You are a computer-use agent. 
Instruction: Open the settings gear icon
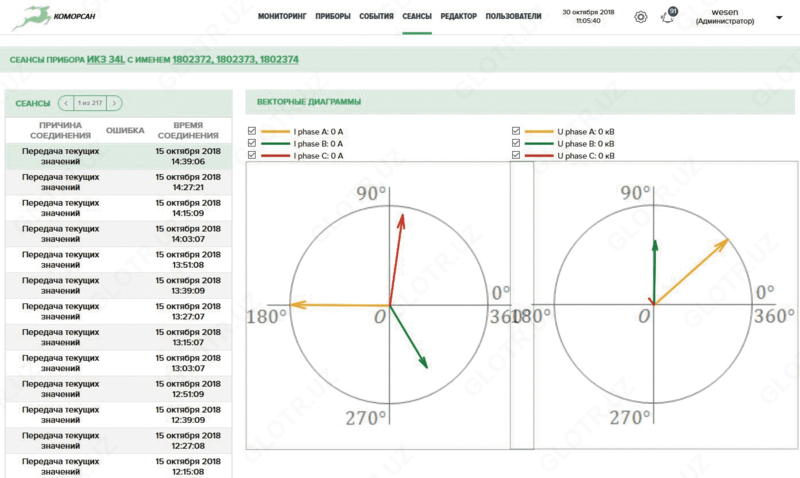(x=641, y=17)
